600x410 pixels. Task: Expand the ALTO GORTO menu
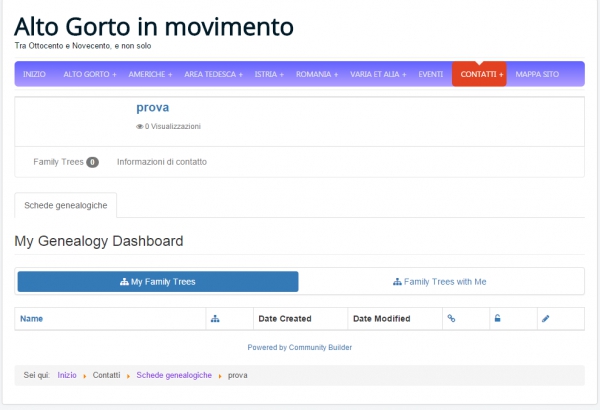coord(90,75)
